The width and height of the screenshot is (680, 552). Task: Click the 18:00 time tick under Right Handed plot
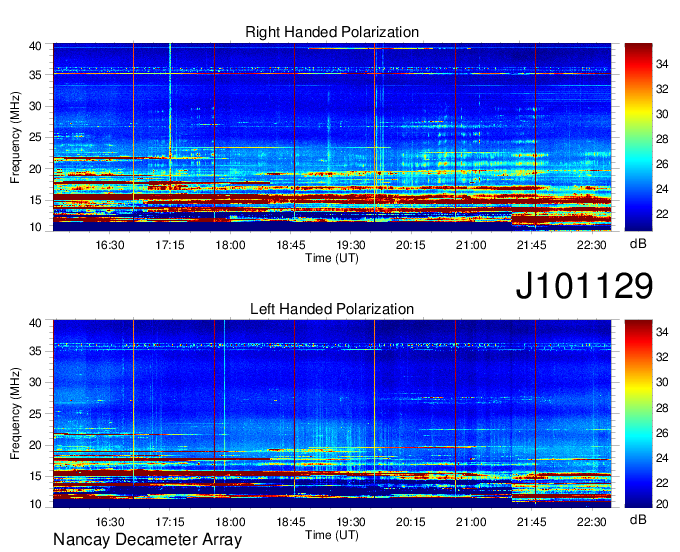tap(230, 245)
